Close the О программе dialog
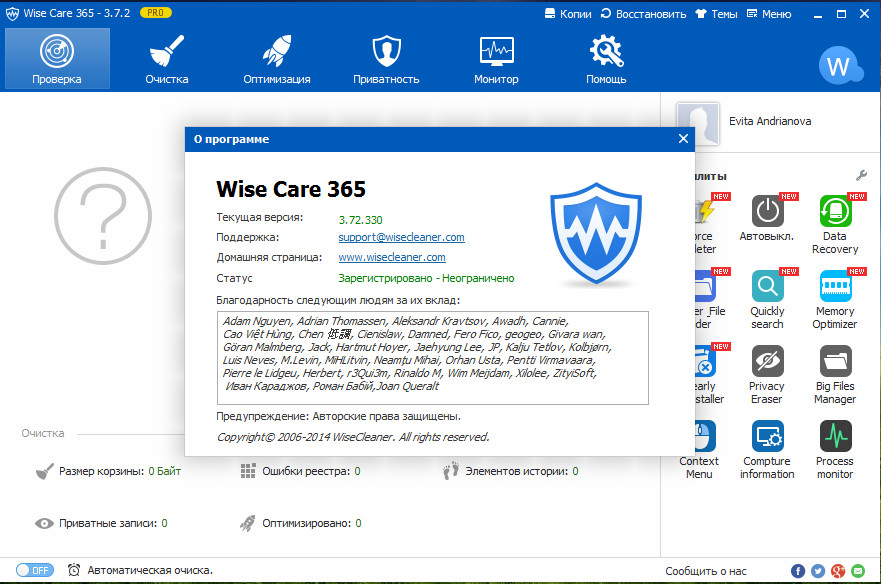Image resolution: width=881 pixels, height=584 pixels. (x=683, y=138)
